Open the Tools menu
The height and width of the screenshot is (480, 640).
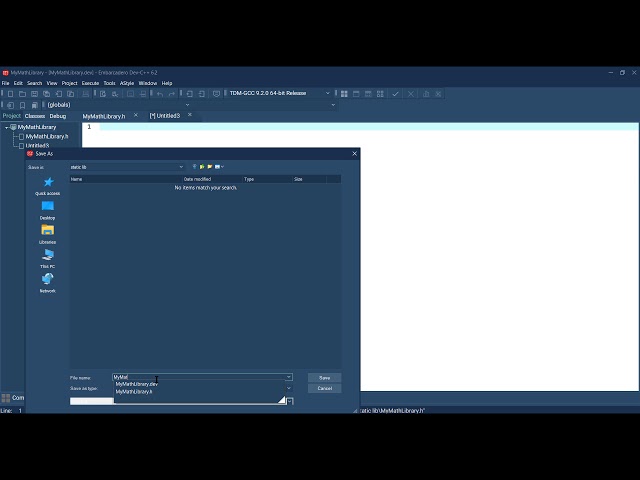[x=109, y=83]
